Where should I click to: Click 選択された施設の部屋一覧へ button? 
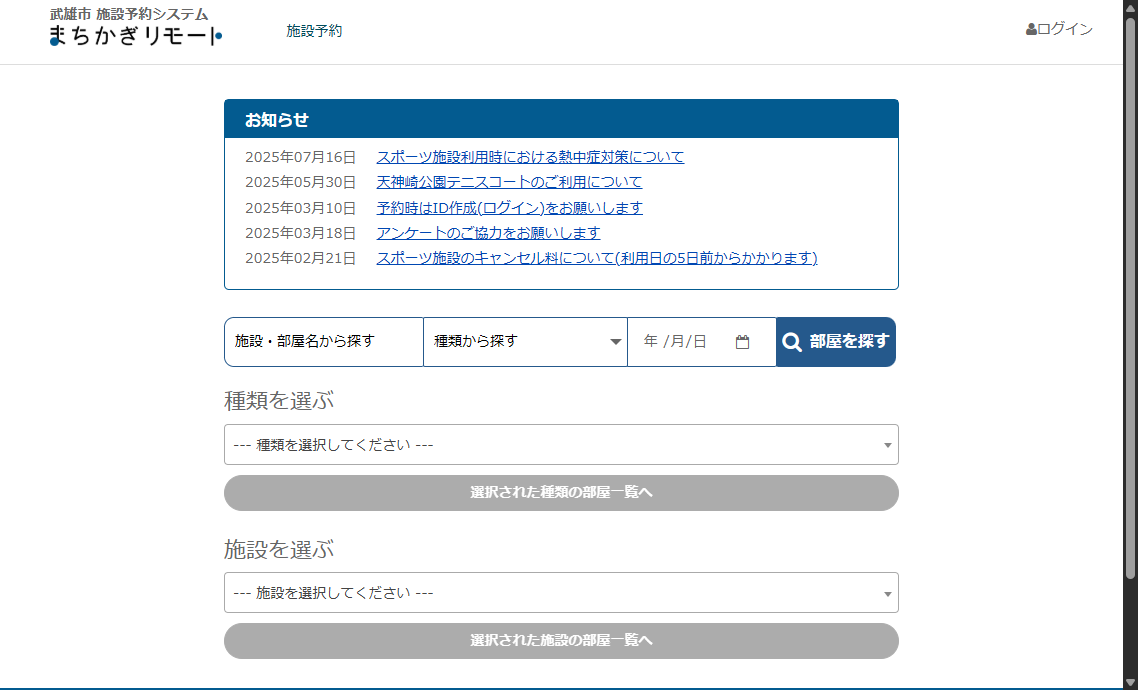(x=561, y=641)
